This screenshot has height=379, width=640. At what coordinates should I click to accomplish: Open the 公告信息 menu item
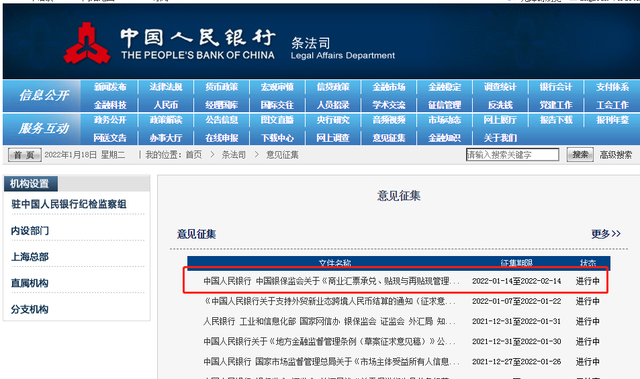pyautogui.click(x=222, y=120)
